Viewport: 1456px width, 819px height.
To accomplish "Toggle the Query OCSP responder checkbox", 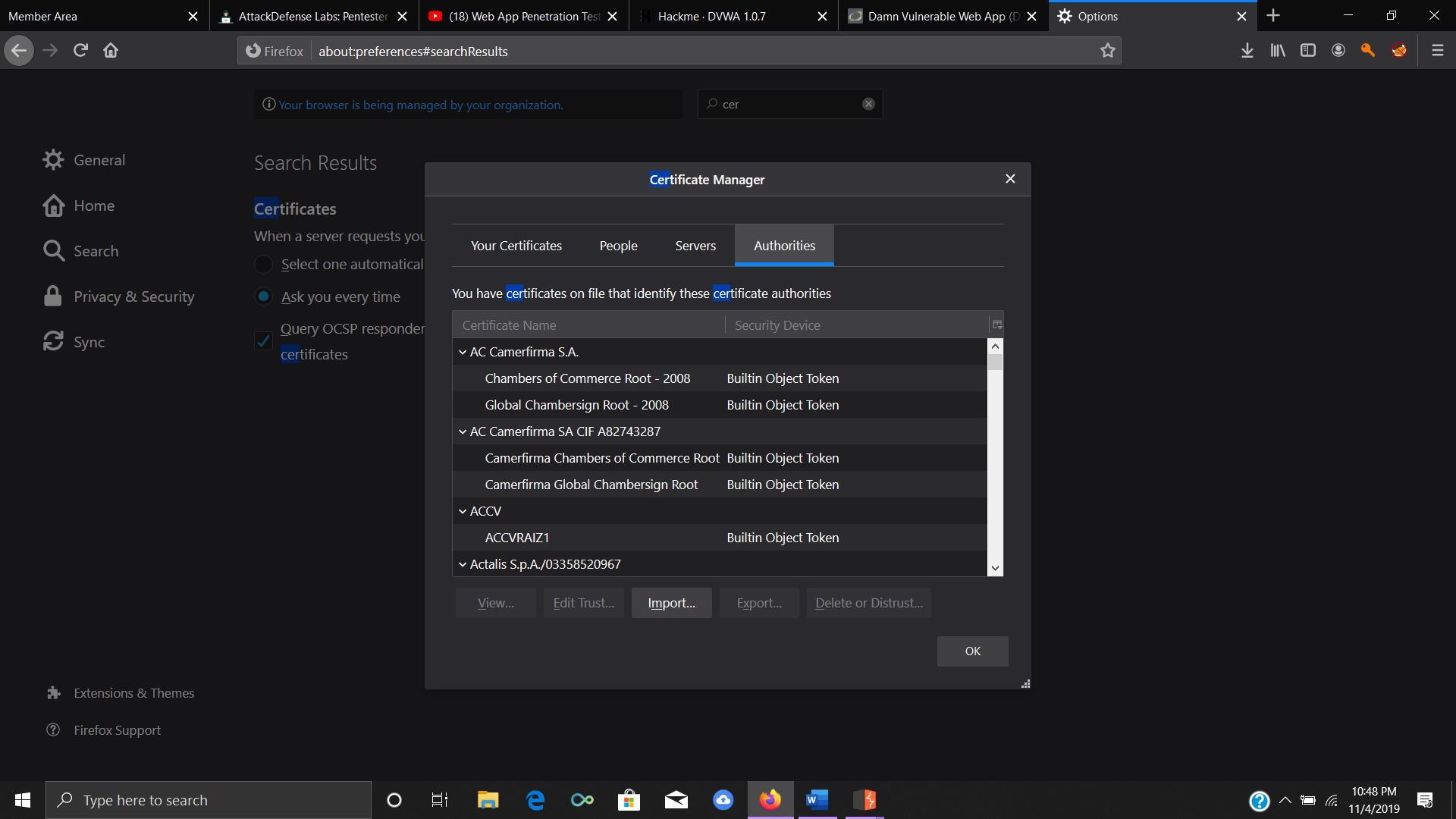I will [263, 340].
